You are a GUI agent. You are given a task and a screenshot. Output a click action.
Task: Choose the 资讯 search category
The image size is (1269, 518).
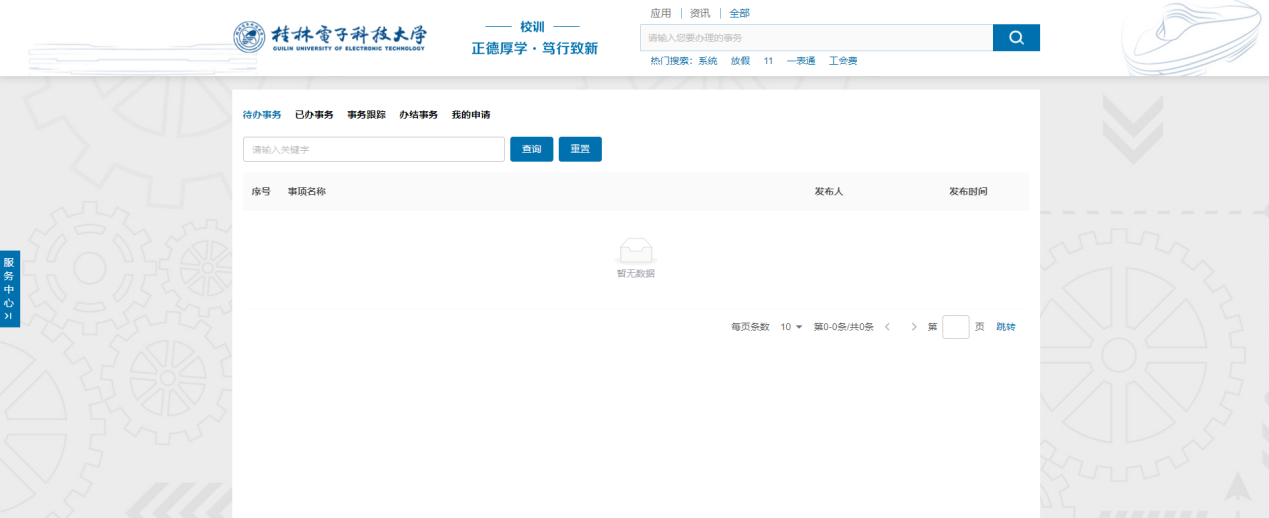[700, 13]
